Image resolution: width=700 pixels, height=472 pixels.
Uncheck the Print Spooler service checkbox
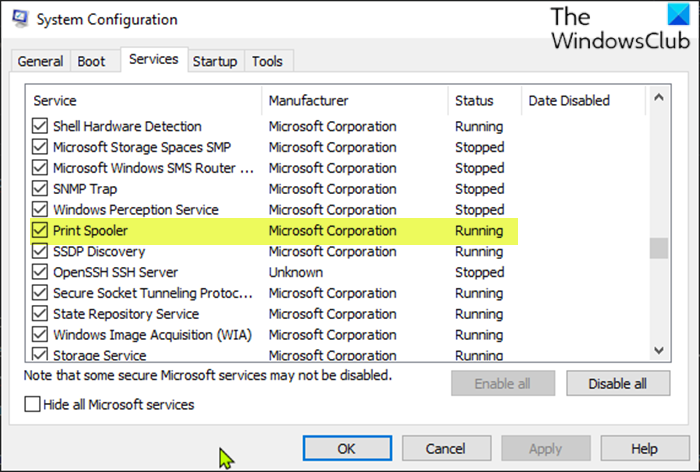click(x=40, y=231)
